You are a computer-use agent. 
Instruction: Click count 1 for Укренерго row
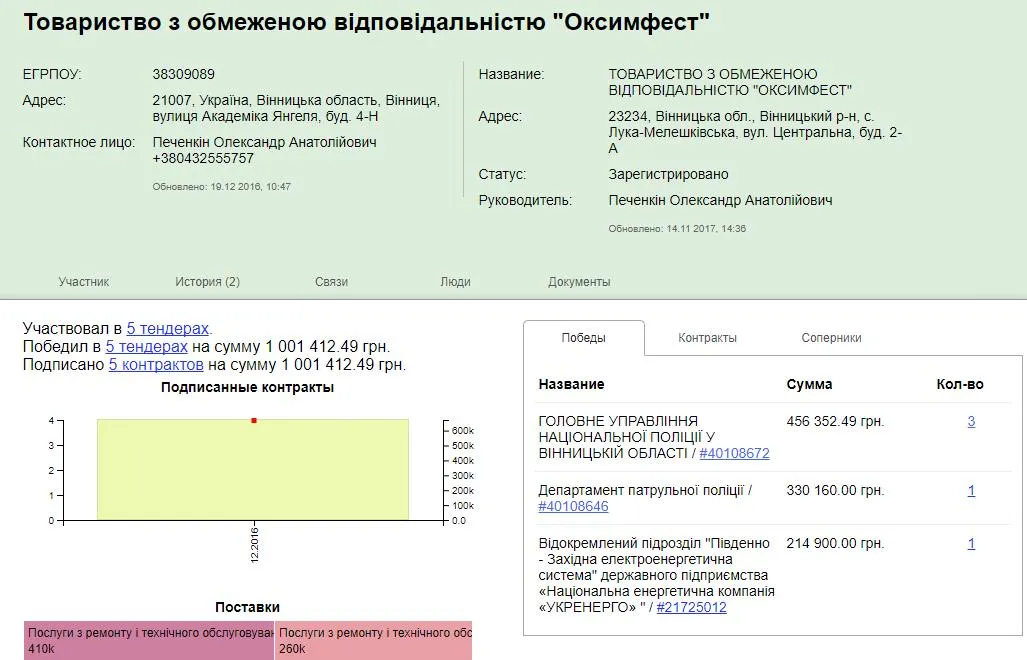[971, 544]
